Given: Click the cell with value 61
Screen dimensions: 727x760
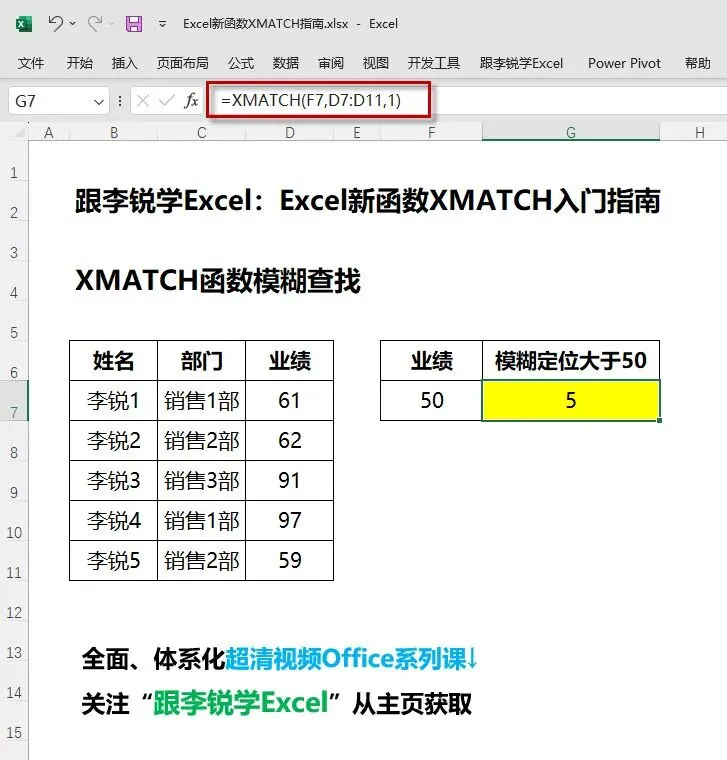Looking at the screenshot, I should 290,401.
